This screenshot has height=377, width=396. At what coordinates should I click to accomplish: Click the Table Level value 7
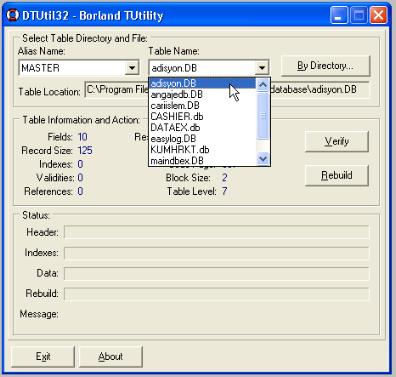pos(224,191)
